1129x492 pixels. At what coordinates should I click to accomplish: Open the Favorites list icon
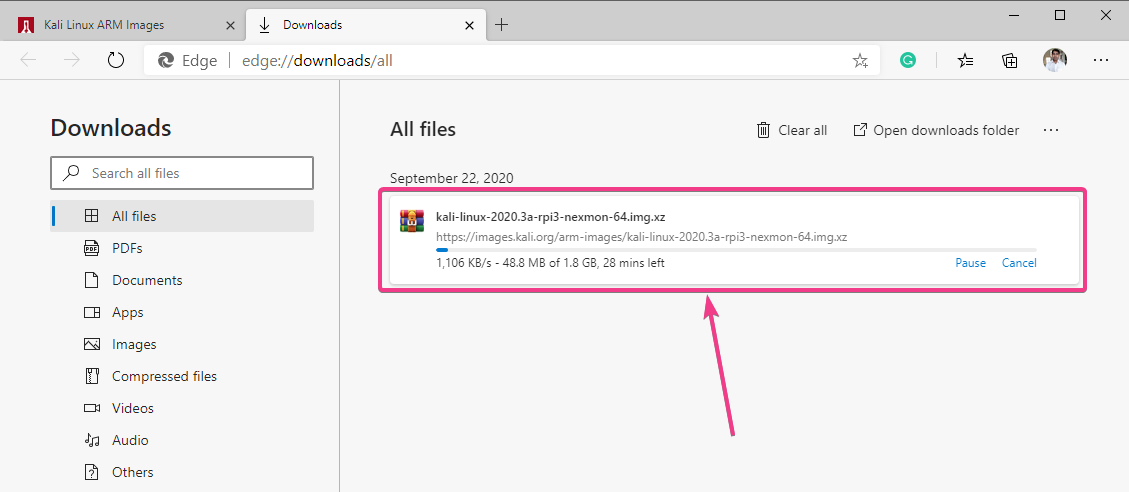pos(966,61)
